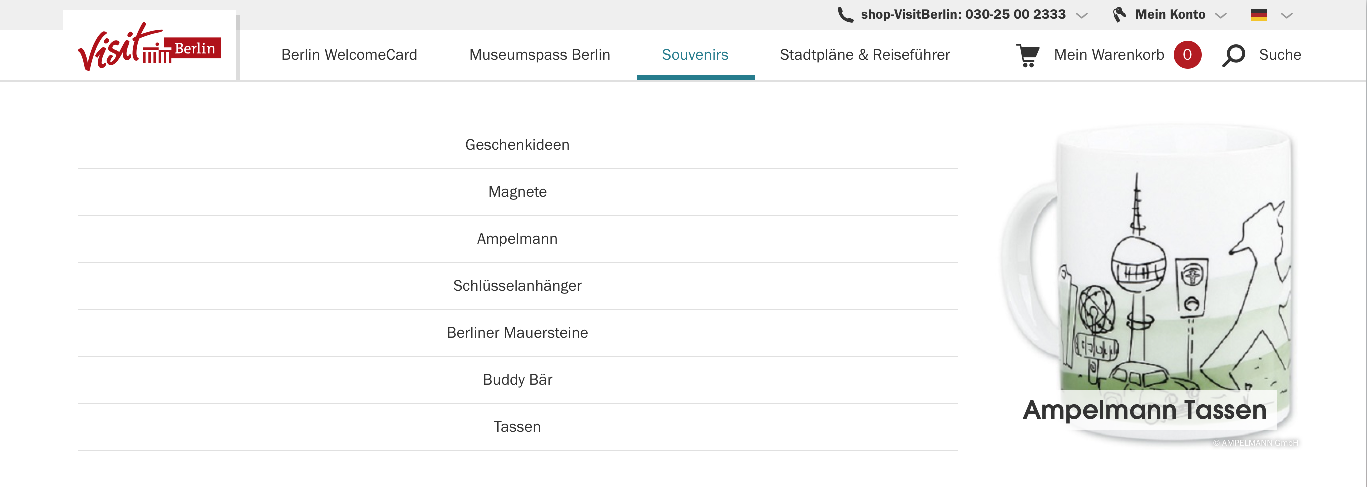This screenshot has width=1367, height=487.
Task: Open the Berlin WelcomeCard menu
Action: click(349, 55)
